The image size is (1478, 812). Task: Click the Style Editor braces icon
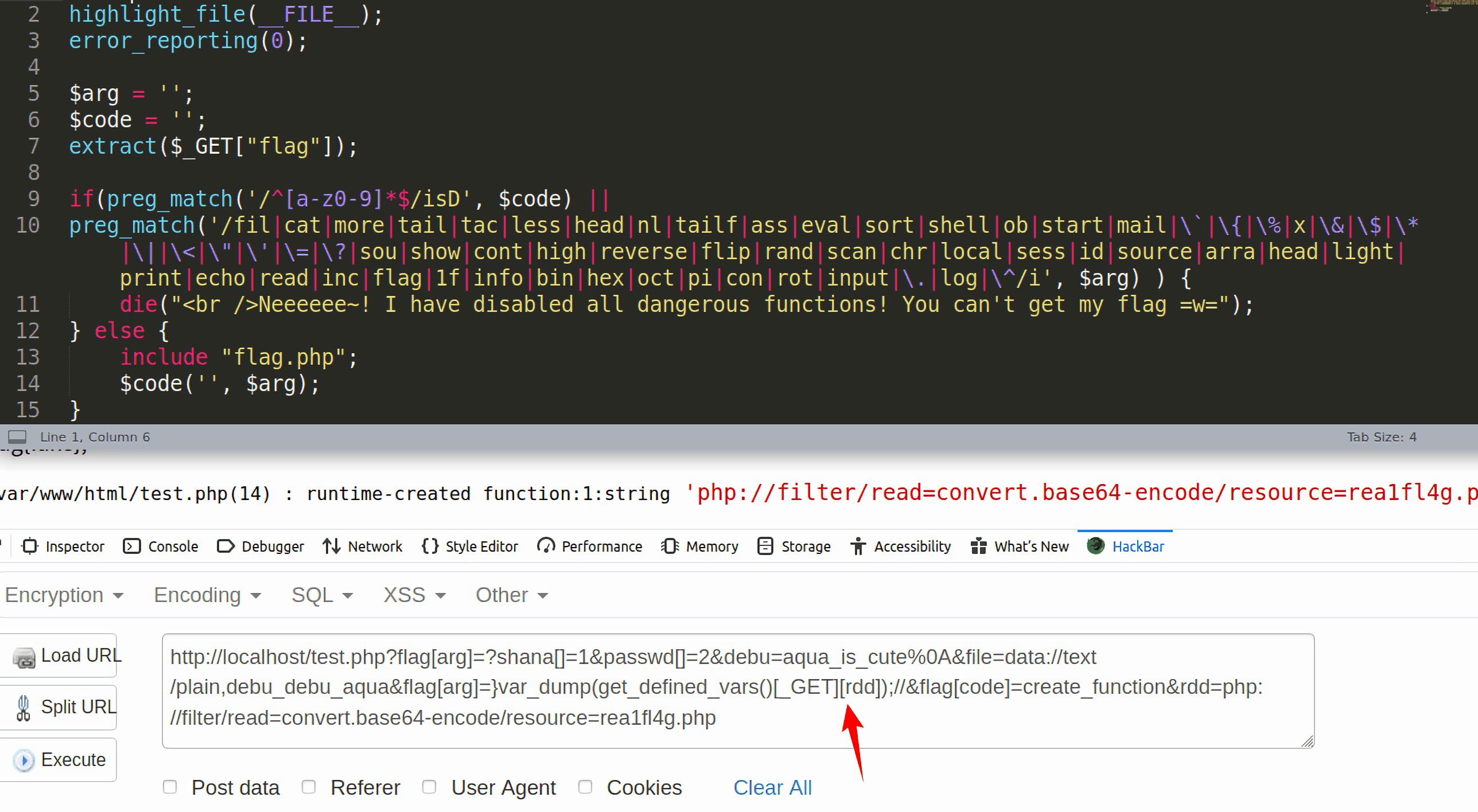point(430,546)
